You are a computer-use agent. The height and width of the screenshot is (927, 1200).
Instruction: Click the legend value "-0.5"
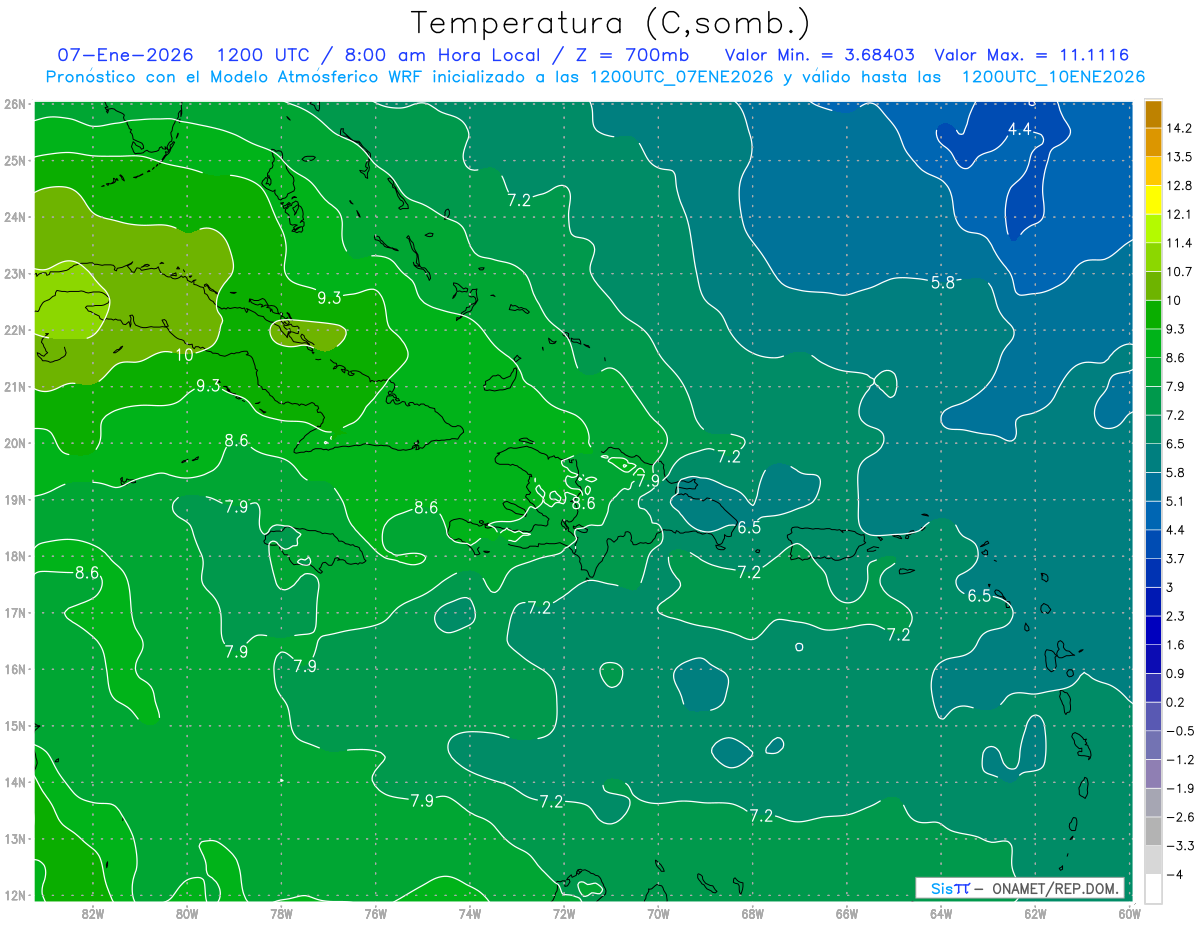coord(1179,732)
